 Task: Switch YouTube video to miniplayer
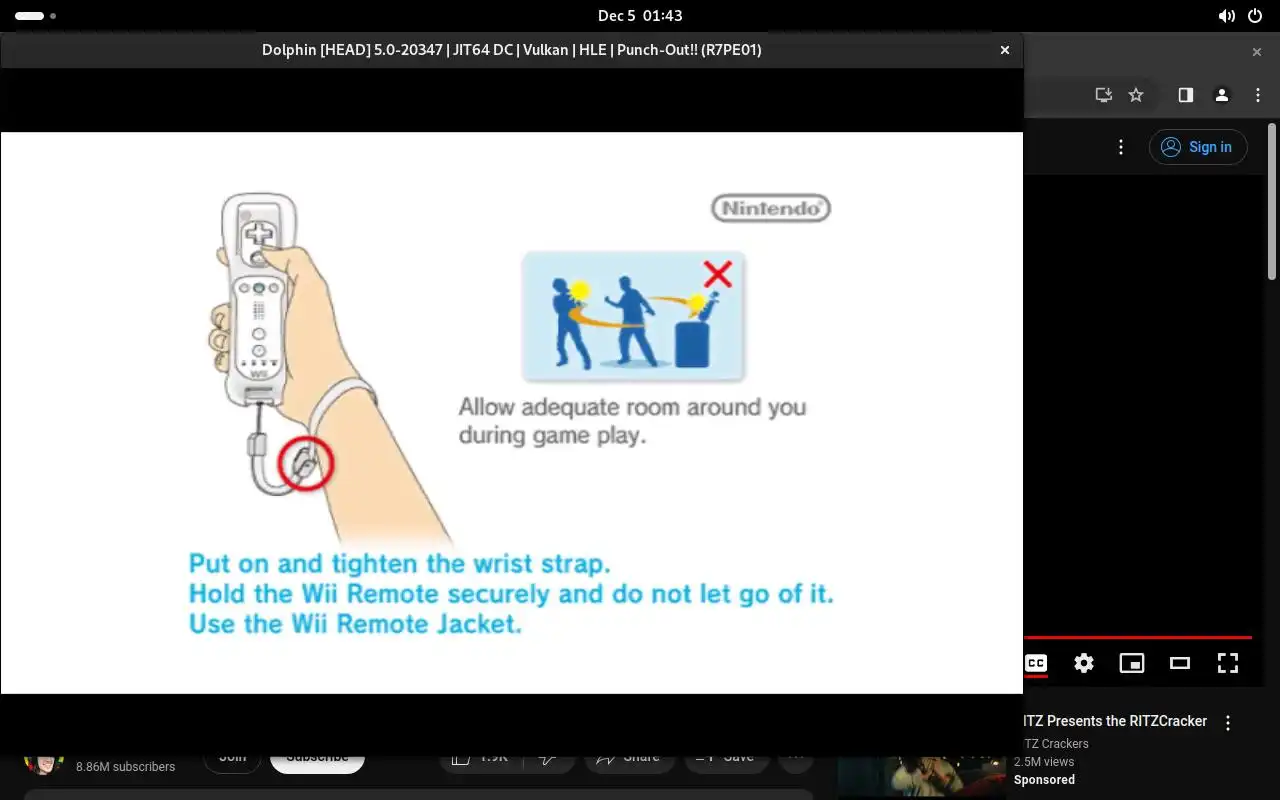click(1132, 663)
